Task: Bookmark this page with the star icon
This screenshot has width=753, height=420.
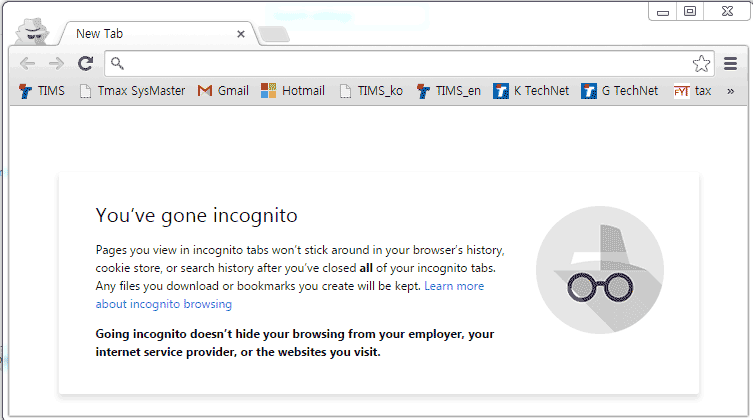Action: click(x=701, y=63)
